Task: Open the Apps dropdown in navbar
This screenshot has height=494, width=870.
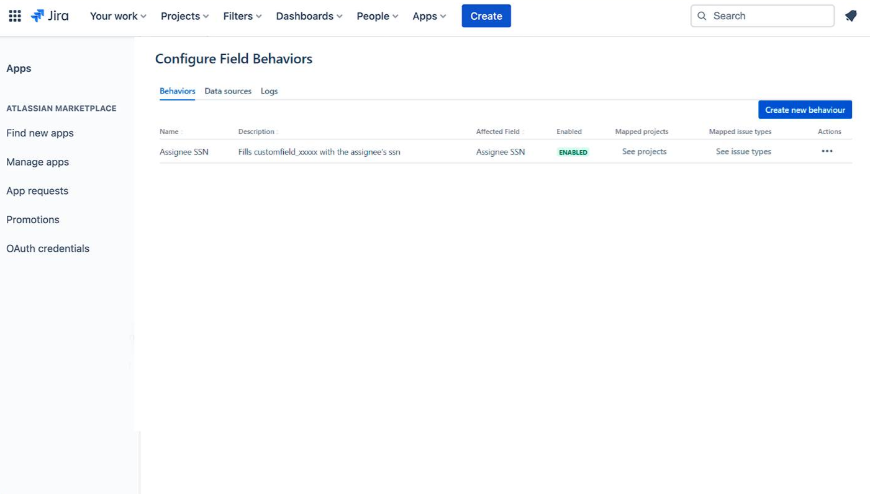Action: [x=429, y=16]
